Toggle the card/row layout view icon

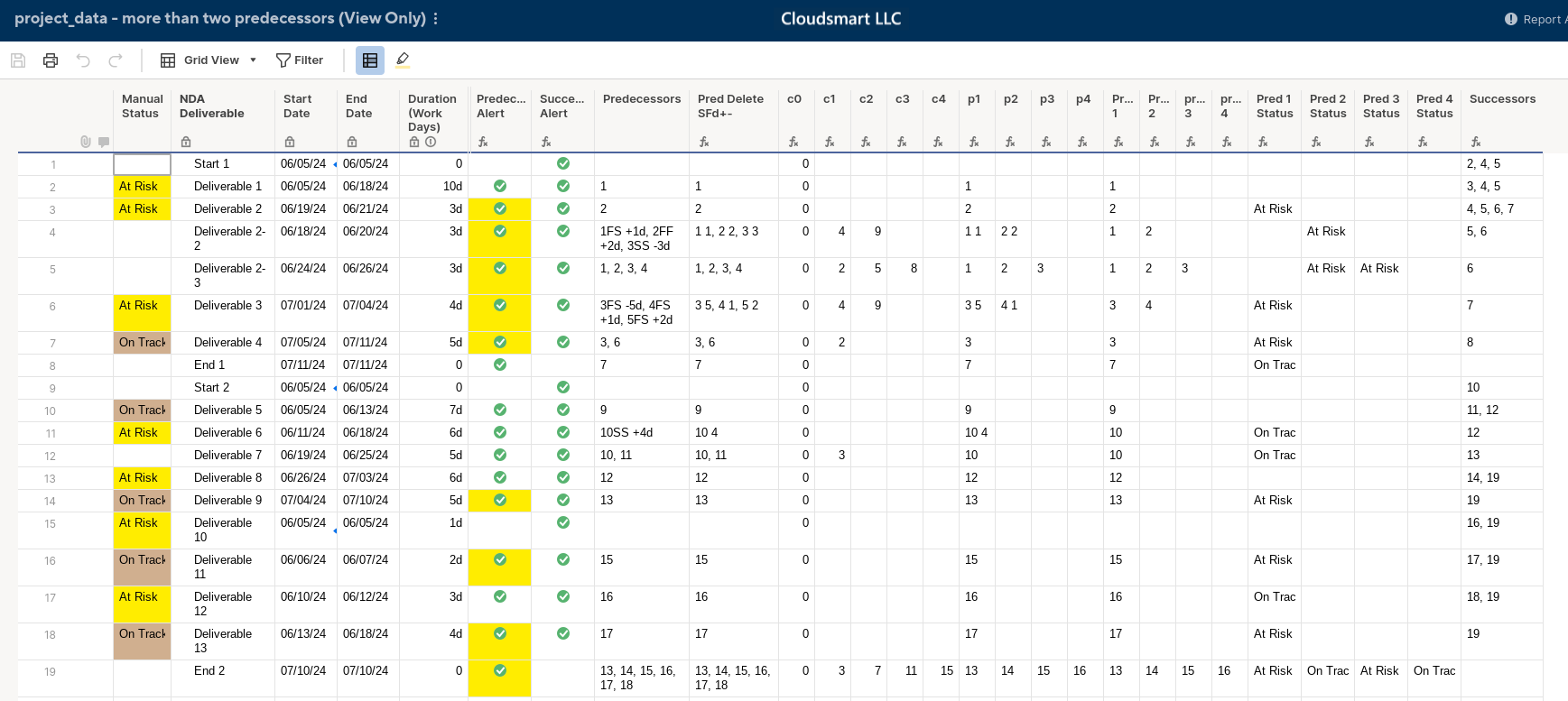(370, 60)
